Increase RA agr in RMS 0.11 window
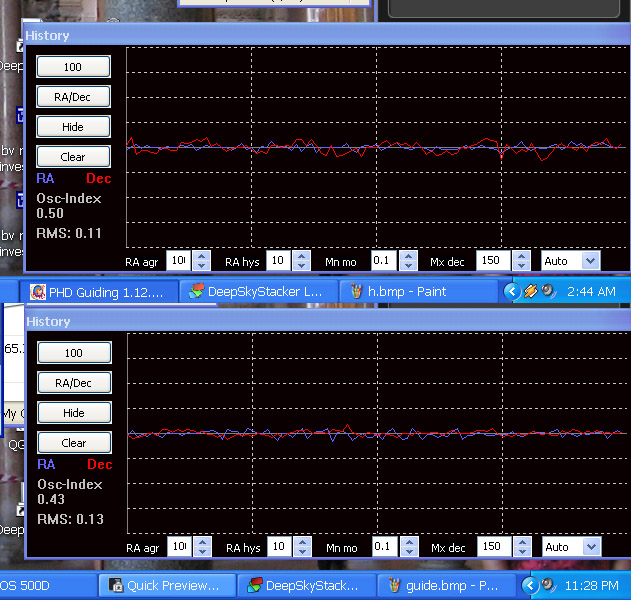 point(202,256)
